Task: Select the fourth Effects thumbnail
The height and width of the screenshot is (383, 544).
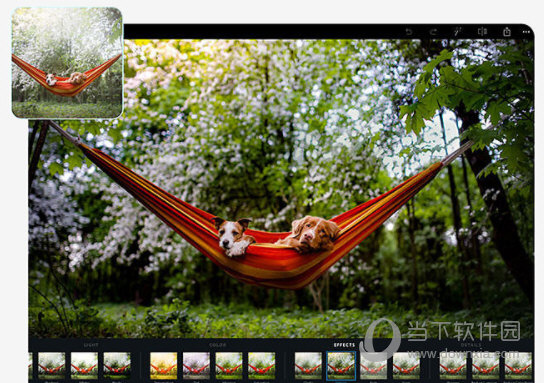Action: (406, 366)
